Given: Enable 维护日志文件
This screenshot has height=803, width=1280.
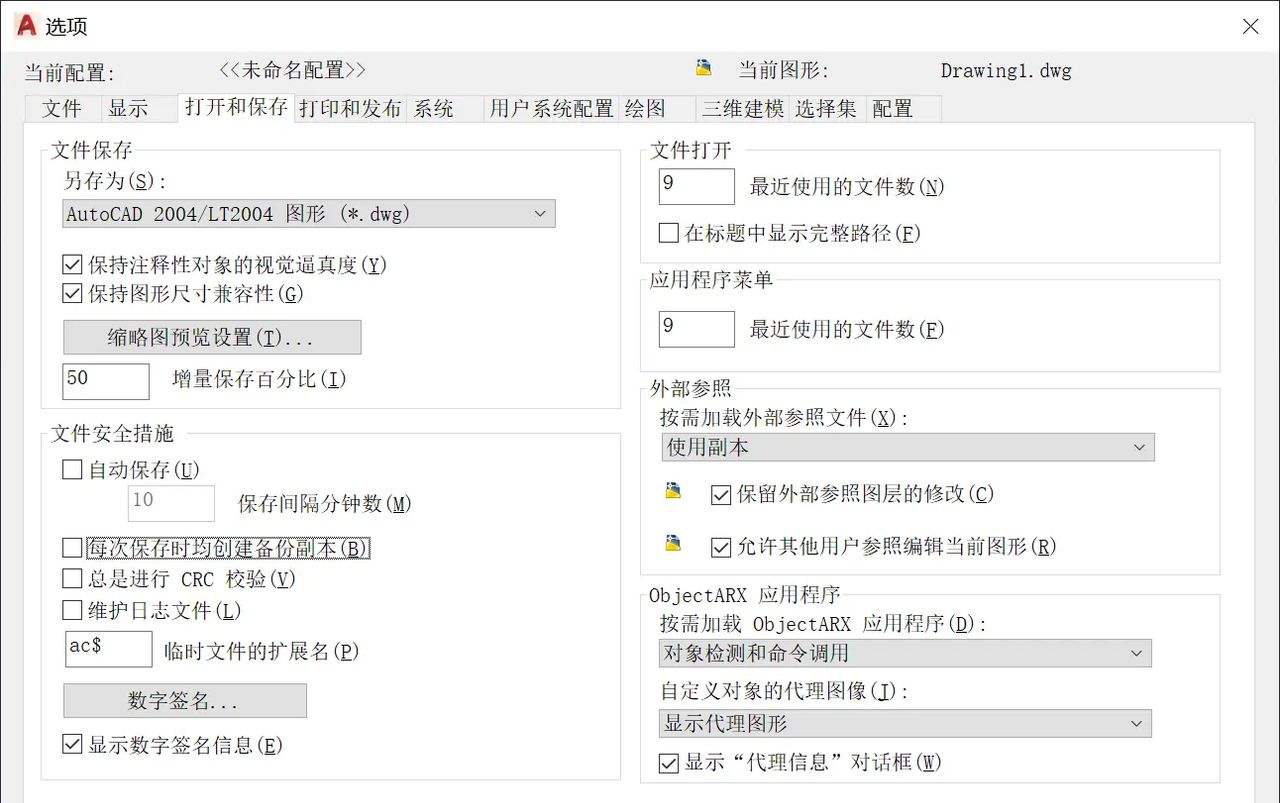Looking at the screenshot, I should (71, 610).
